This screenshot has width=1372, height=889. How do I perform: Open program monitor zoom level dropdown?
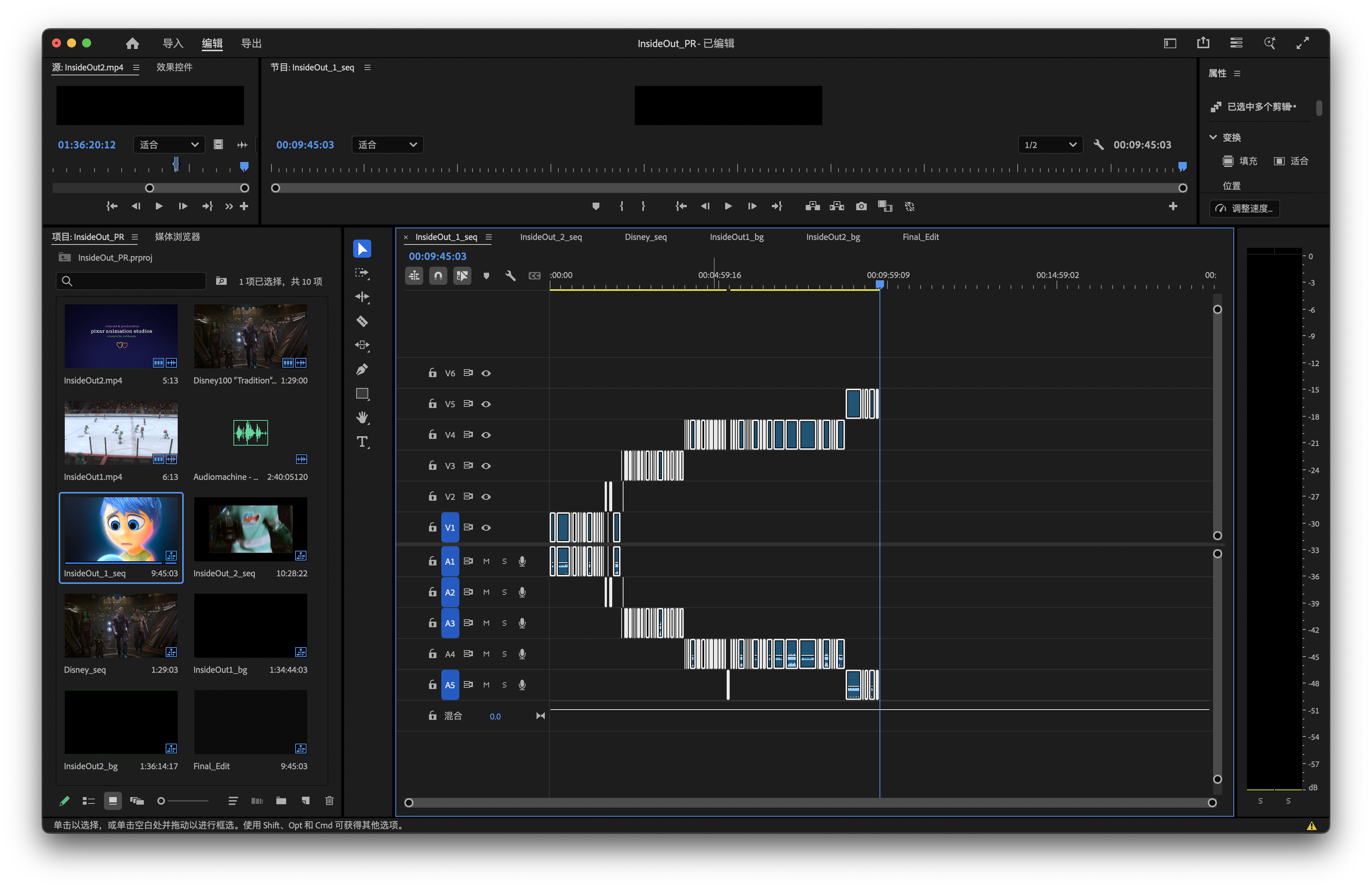tap(387, 145)
